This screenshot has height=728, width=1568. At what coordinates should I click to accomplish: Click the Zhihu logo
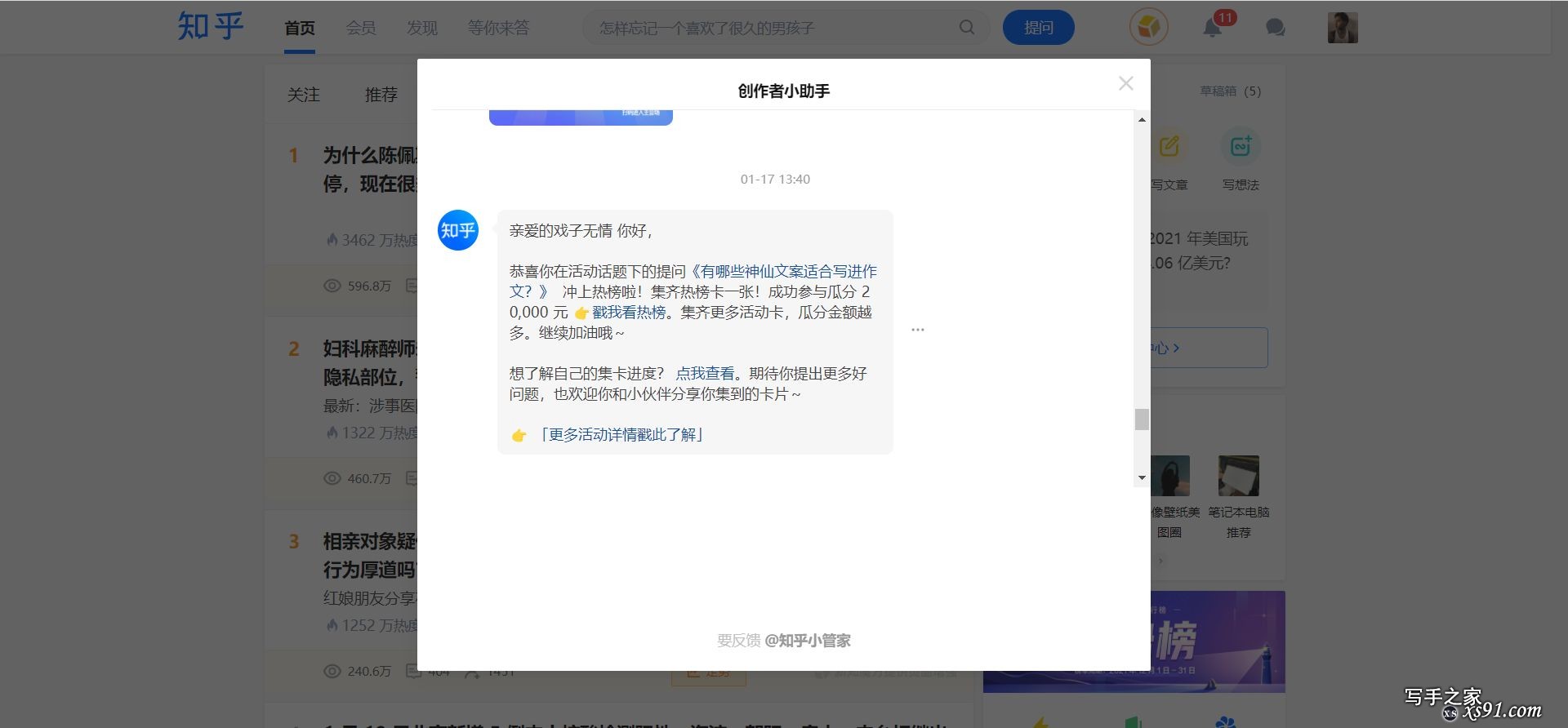(211, 26)
